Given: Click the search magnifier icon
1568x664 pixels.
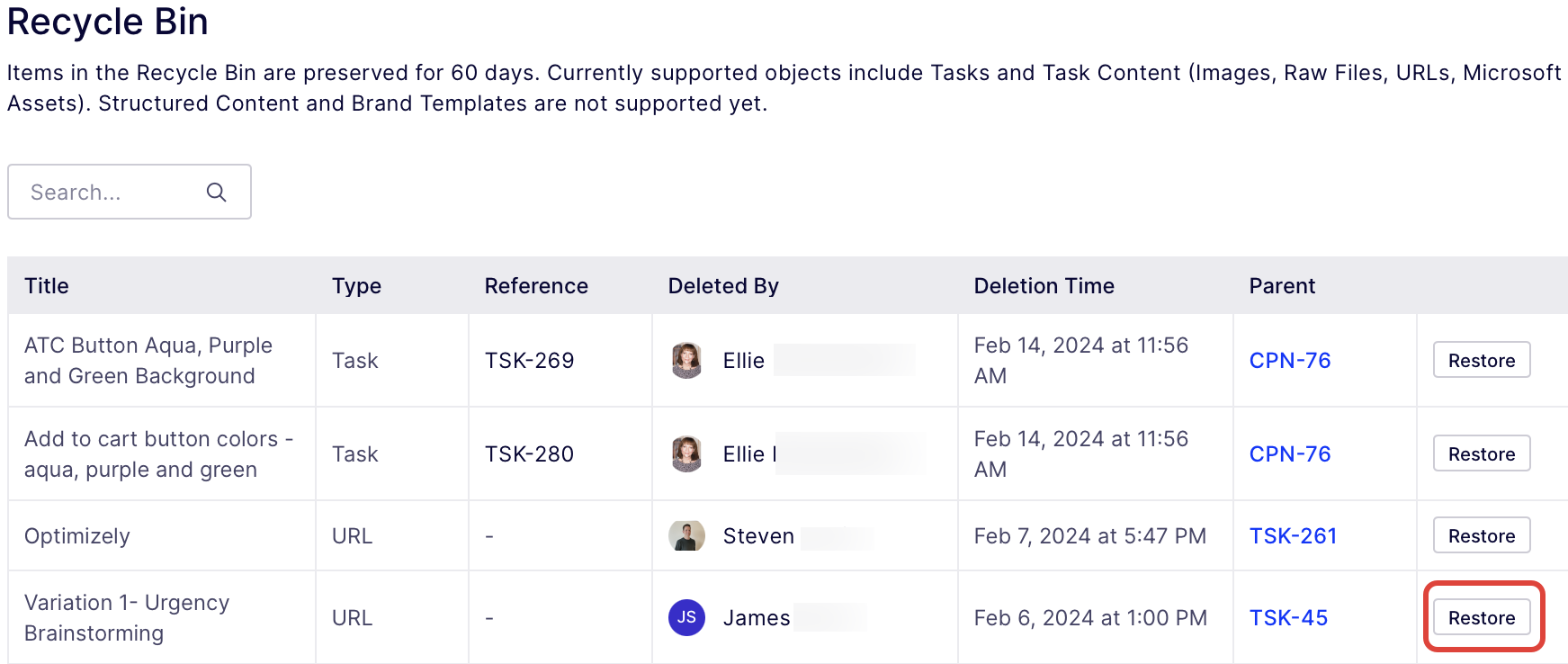Looking at the screenshot, I should pyautogui.click(x=216, y=192).
